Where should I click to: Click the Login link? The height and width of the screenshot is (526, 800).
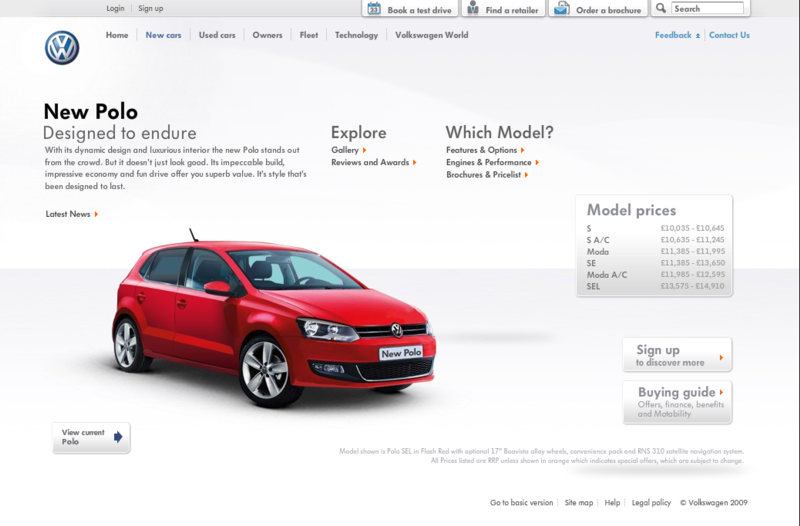point(115,8)
